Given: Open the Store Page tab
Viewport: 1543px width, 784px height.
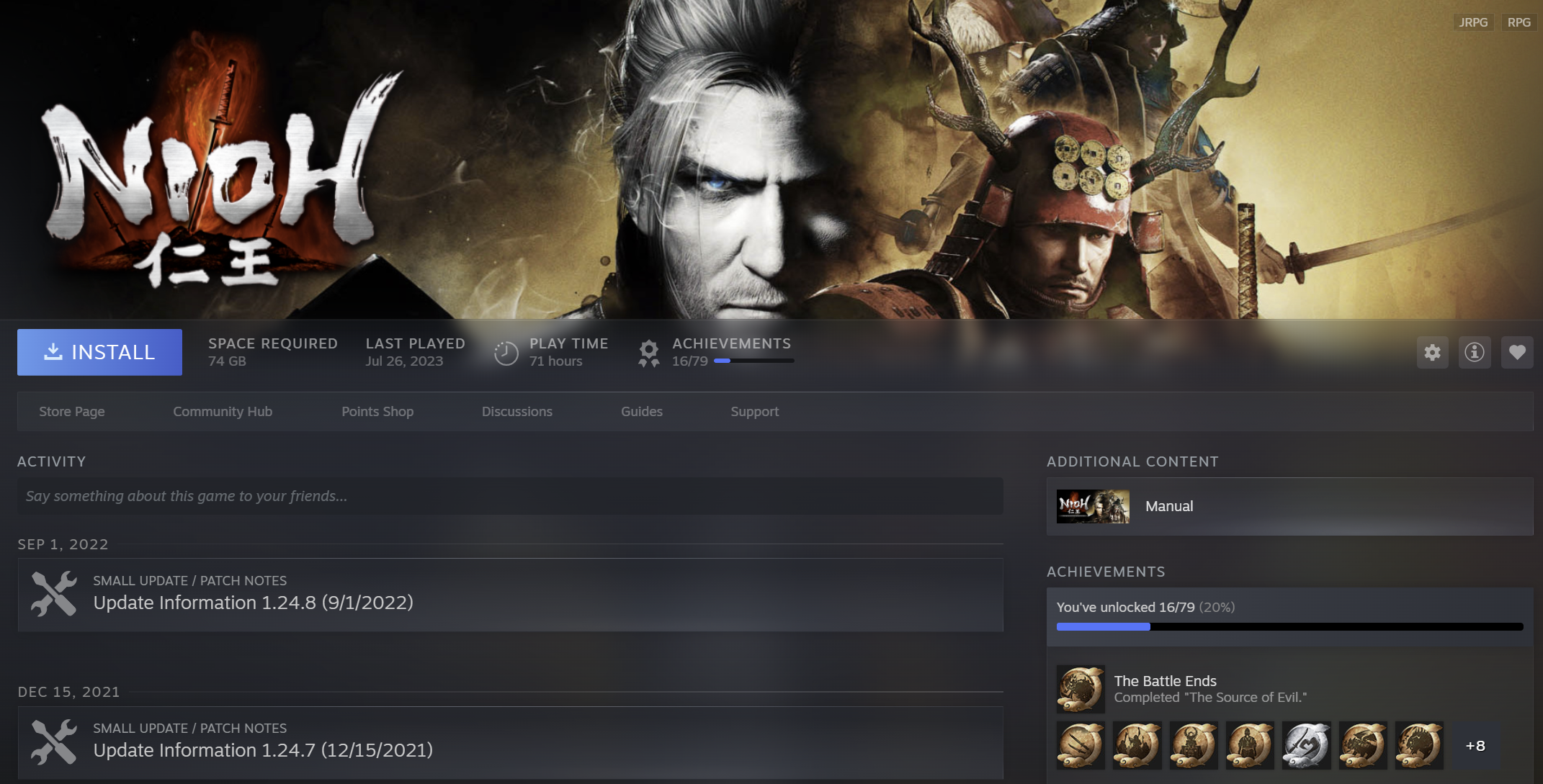Looking at the screenshot, I should [x=72, y=411].
